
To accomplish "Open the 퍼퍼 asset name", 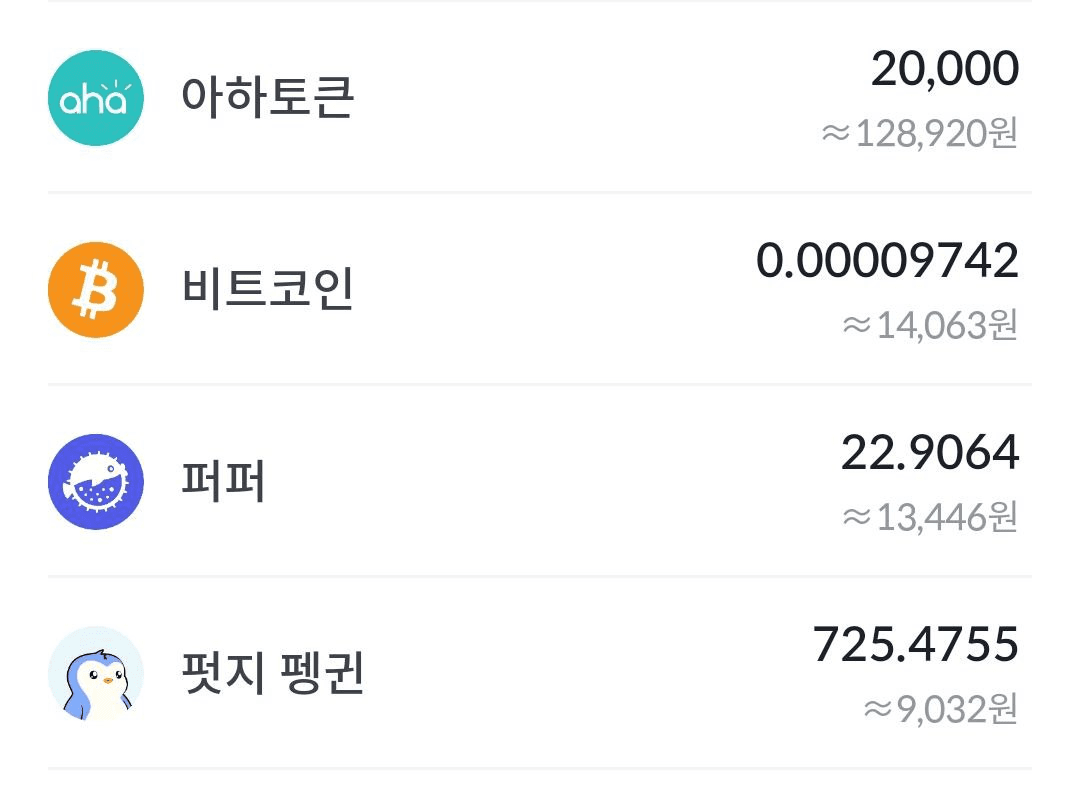I will [223, 481].
